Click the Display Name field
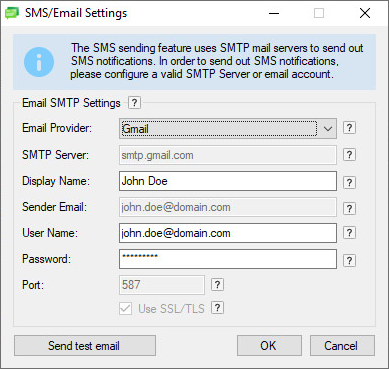Image resolution: width=389 pixels, height=369 pixels. [x=228, y=181]
